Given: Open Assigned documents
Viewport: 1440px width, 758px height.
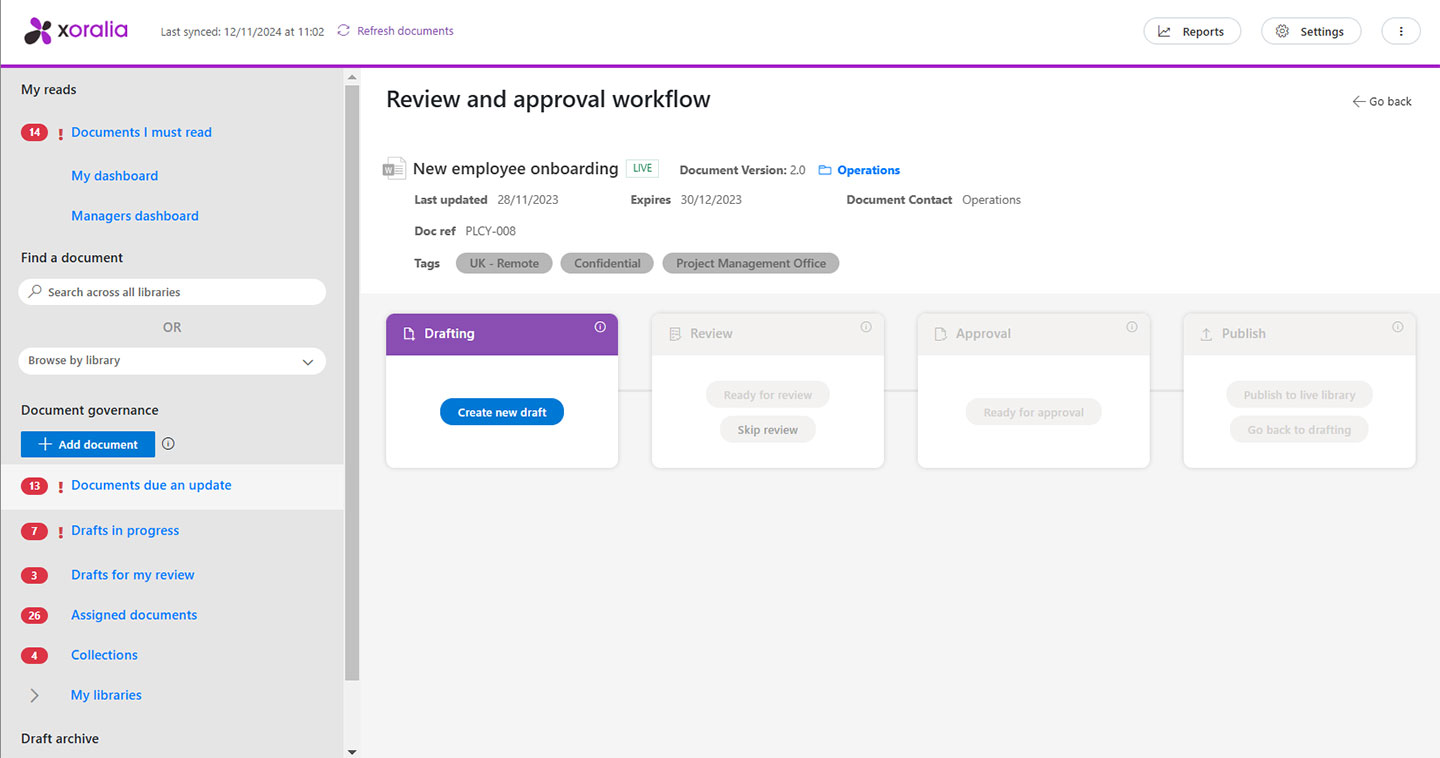Looking at the screenshot, I should [134, 615].
